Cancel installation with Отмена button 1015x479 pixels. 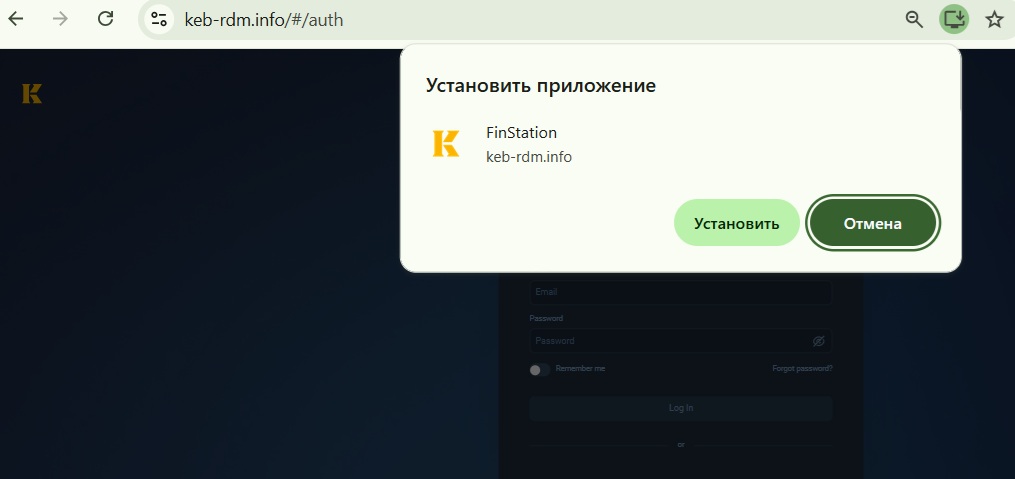pos(873,223)
